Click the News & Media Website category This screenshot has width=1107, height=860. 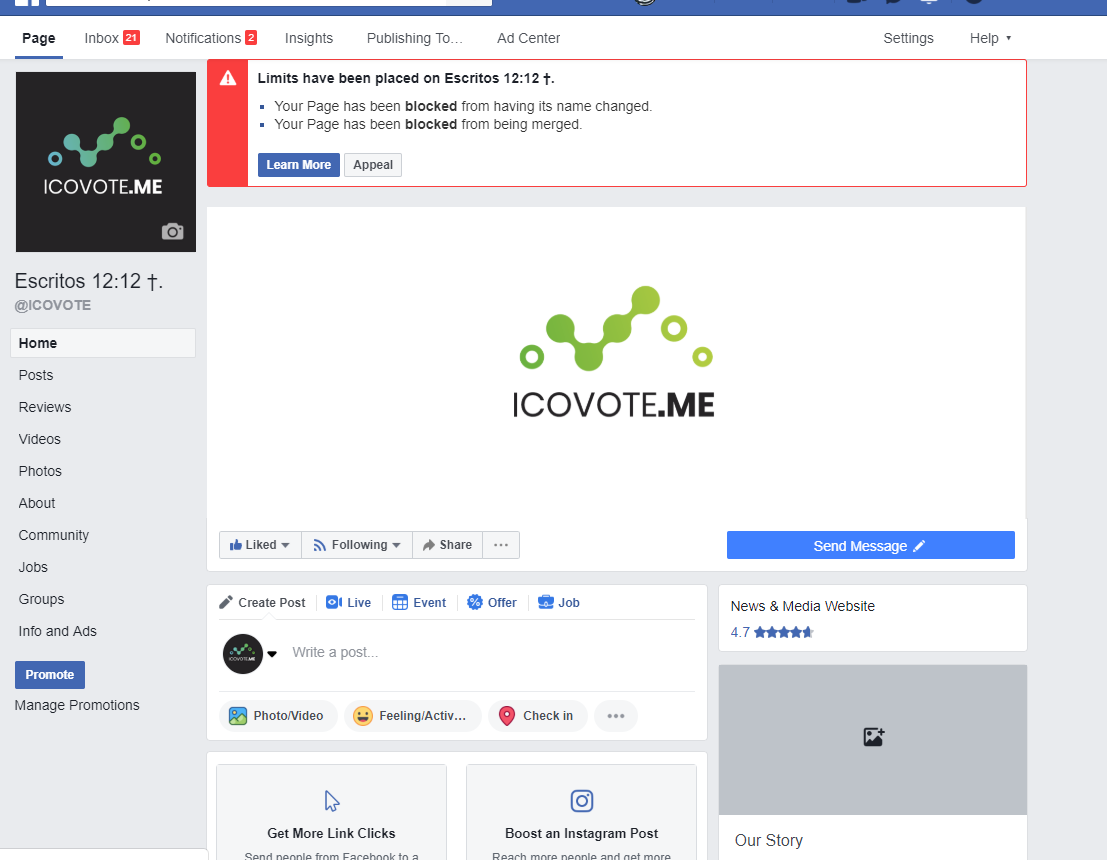(803, 607)
